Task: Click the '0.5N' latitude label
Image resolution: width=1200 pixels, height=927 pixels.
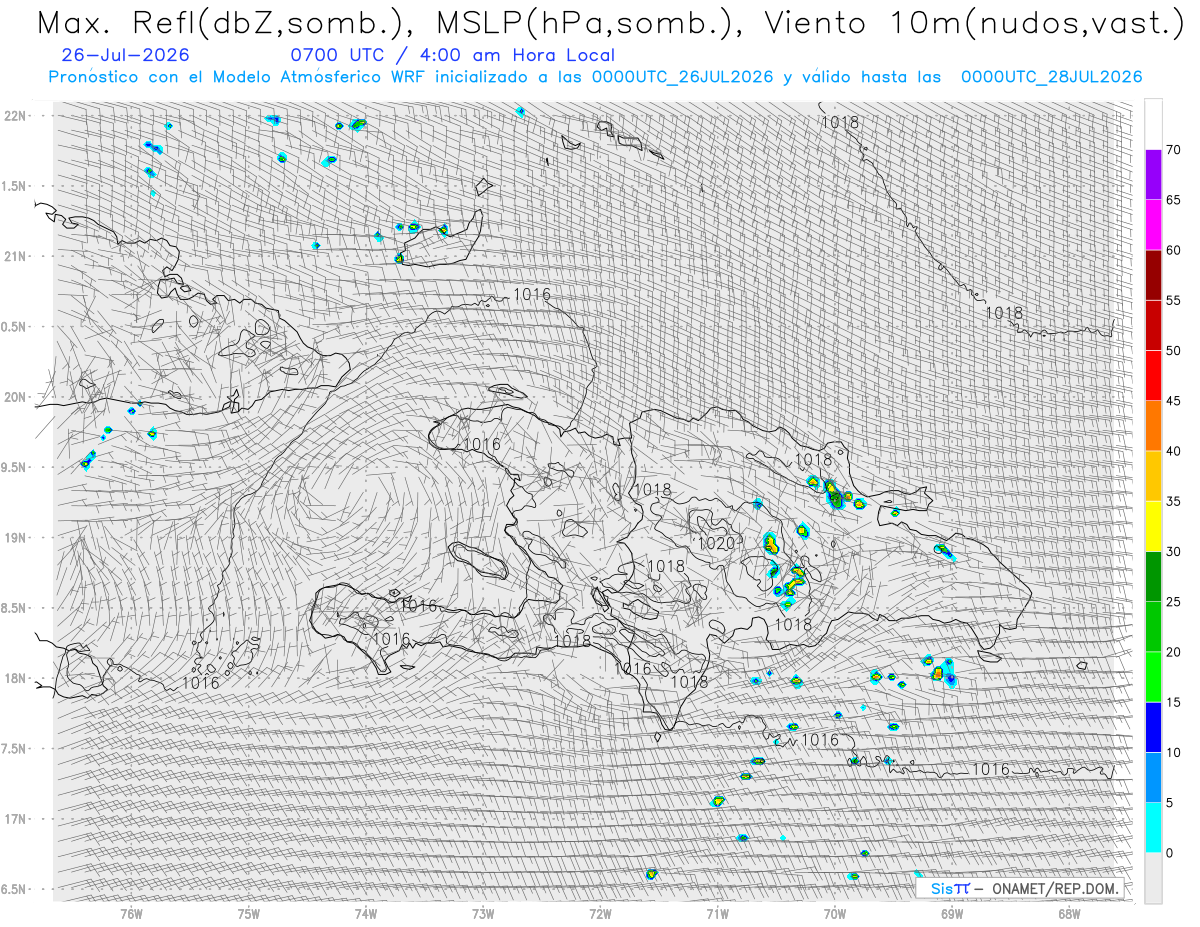Action: [14, 327]
